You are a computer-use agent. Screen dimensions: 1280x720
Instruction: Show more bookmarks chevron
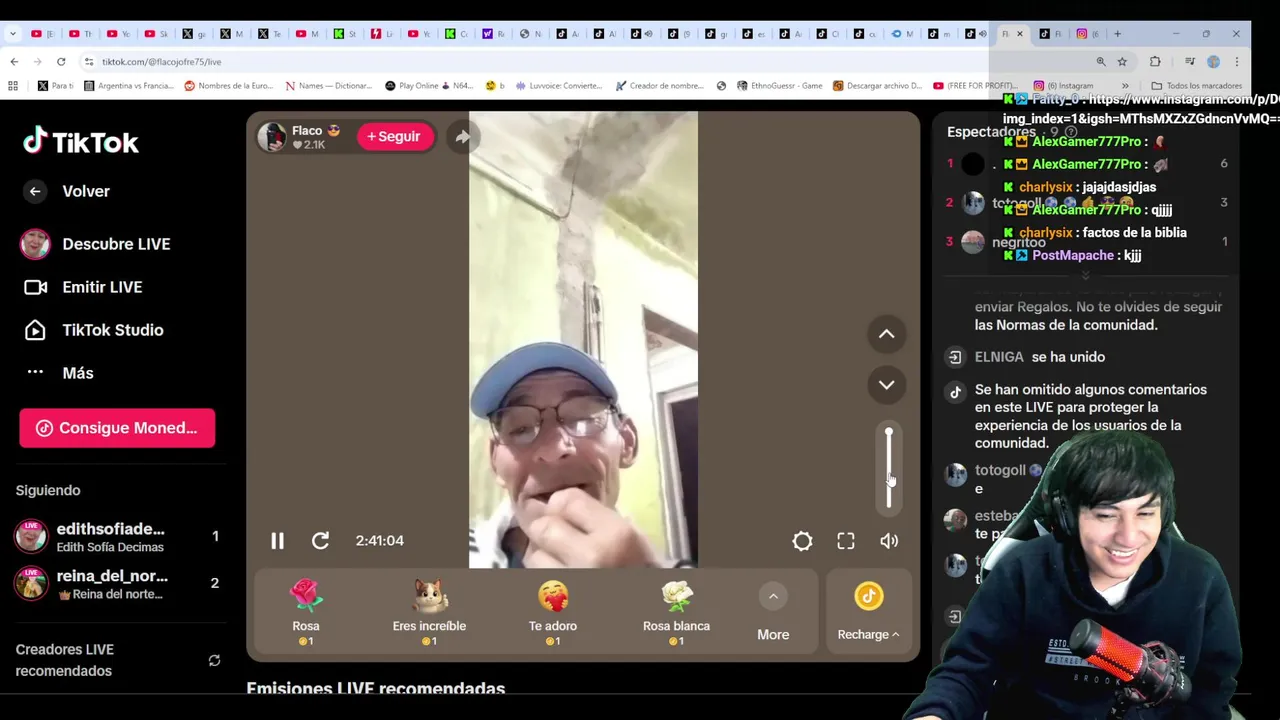click(x=1125, y=86)
